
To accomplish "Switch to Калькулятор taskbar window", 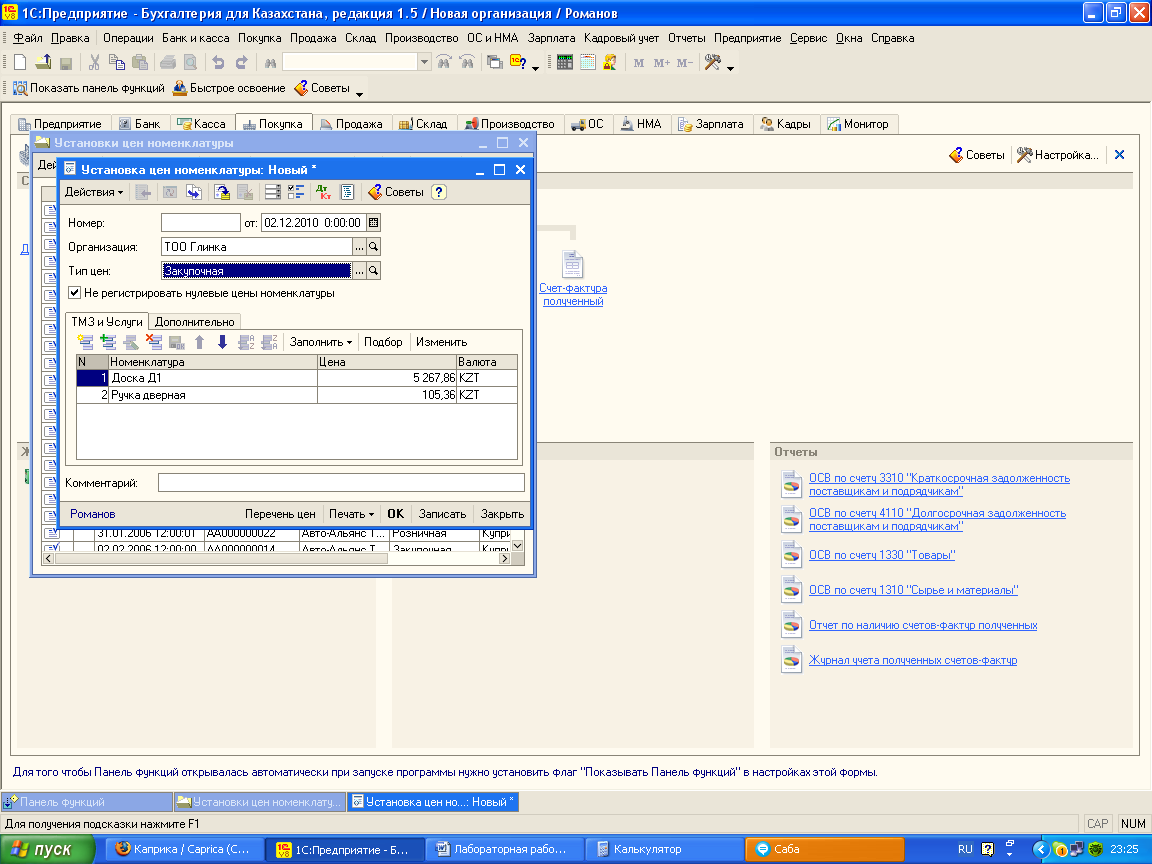I will point(663,849).
